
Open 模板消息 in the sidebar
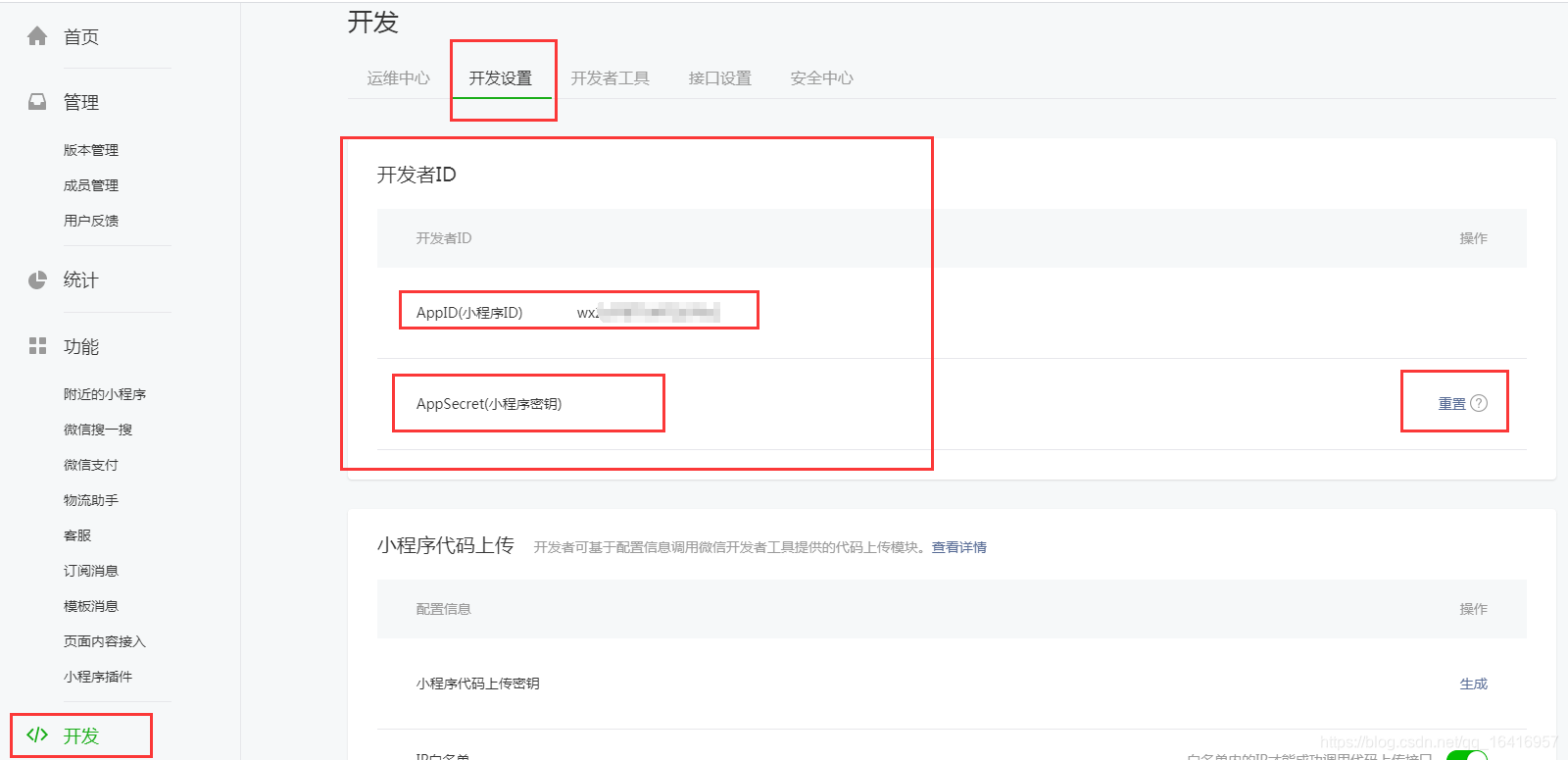[x=91, y=606]
